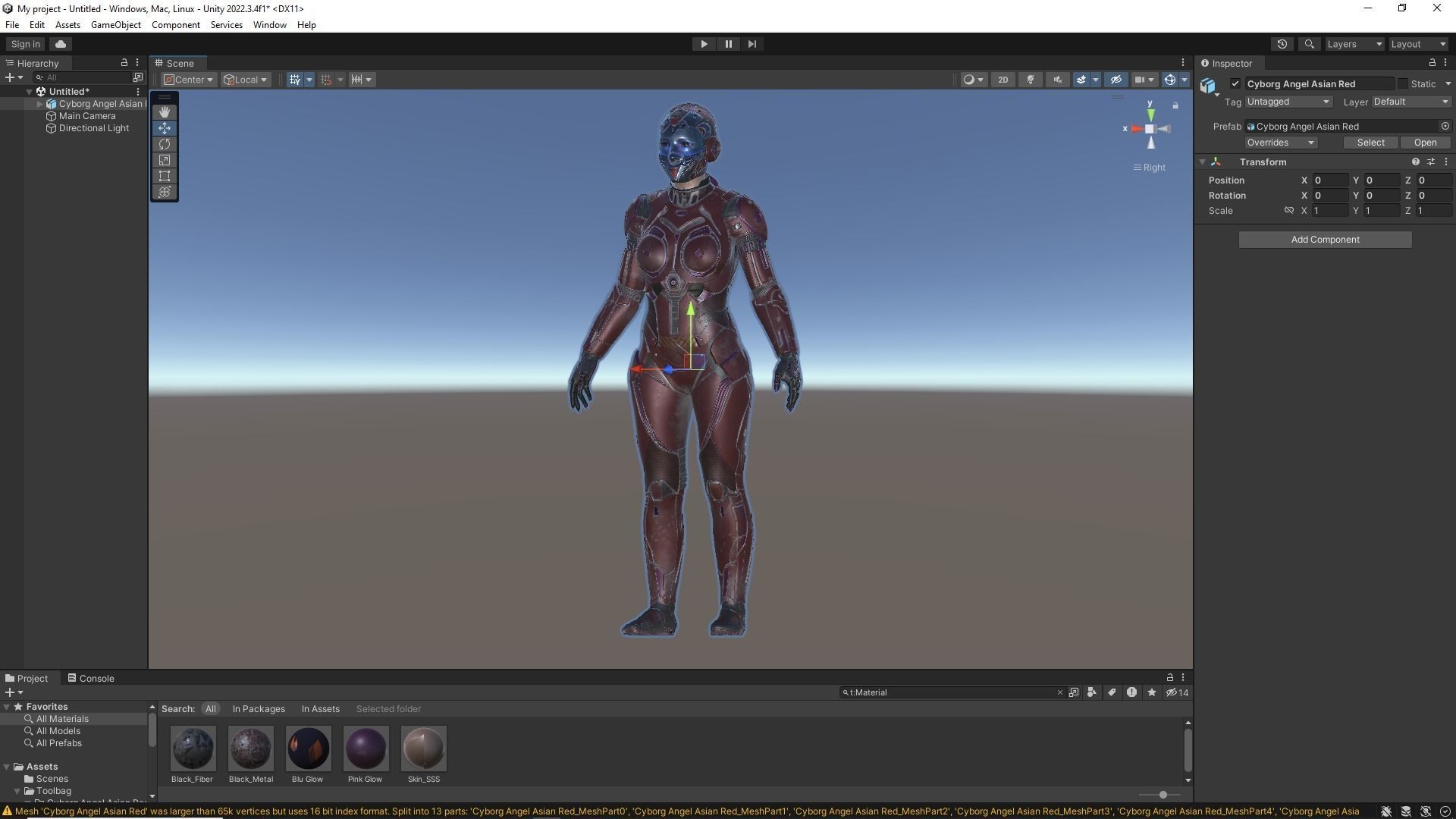Open Transform component more options menu
The height and width of the screenshot is (819, 1456).
coord(1446,162)
